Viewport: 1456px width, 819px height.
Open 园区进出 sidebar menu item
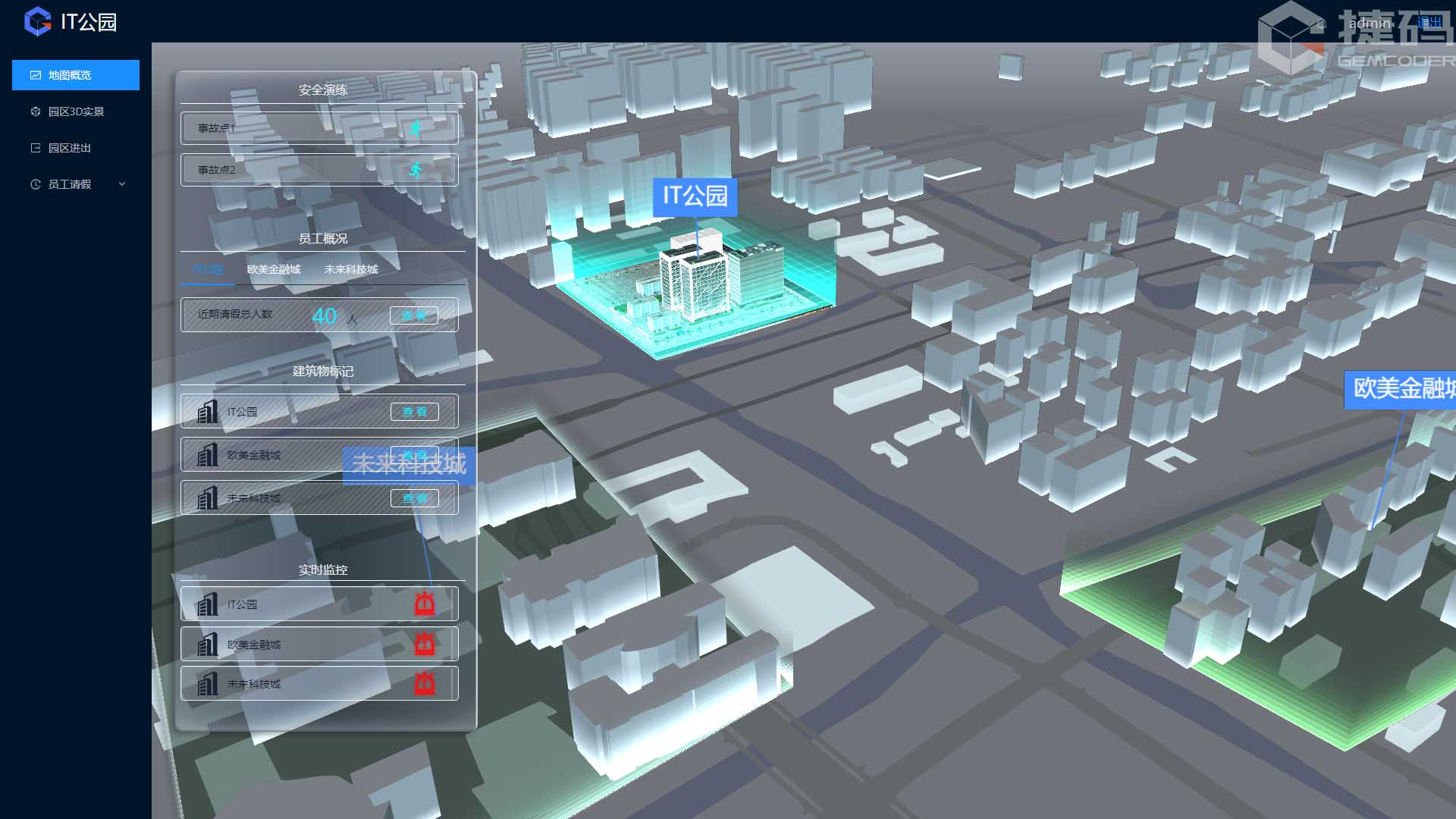(70, 148)
